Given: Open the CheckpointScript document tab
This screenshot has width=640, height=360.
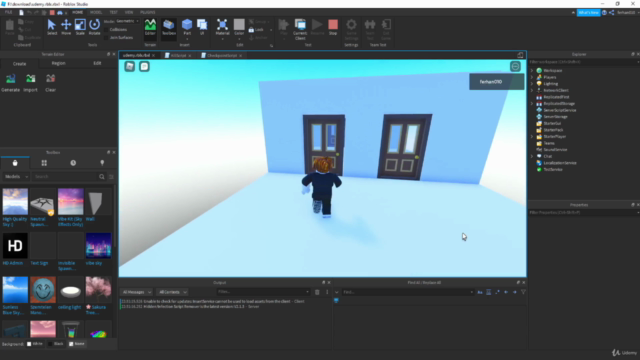Looking at the screenshot, I should [x=221, y=56].
